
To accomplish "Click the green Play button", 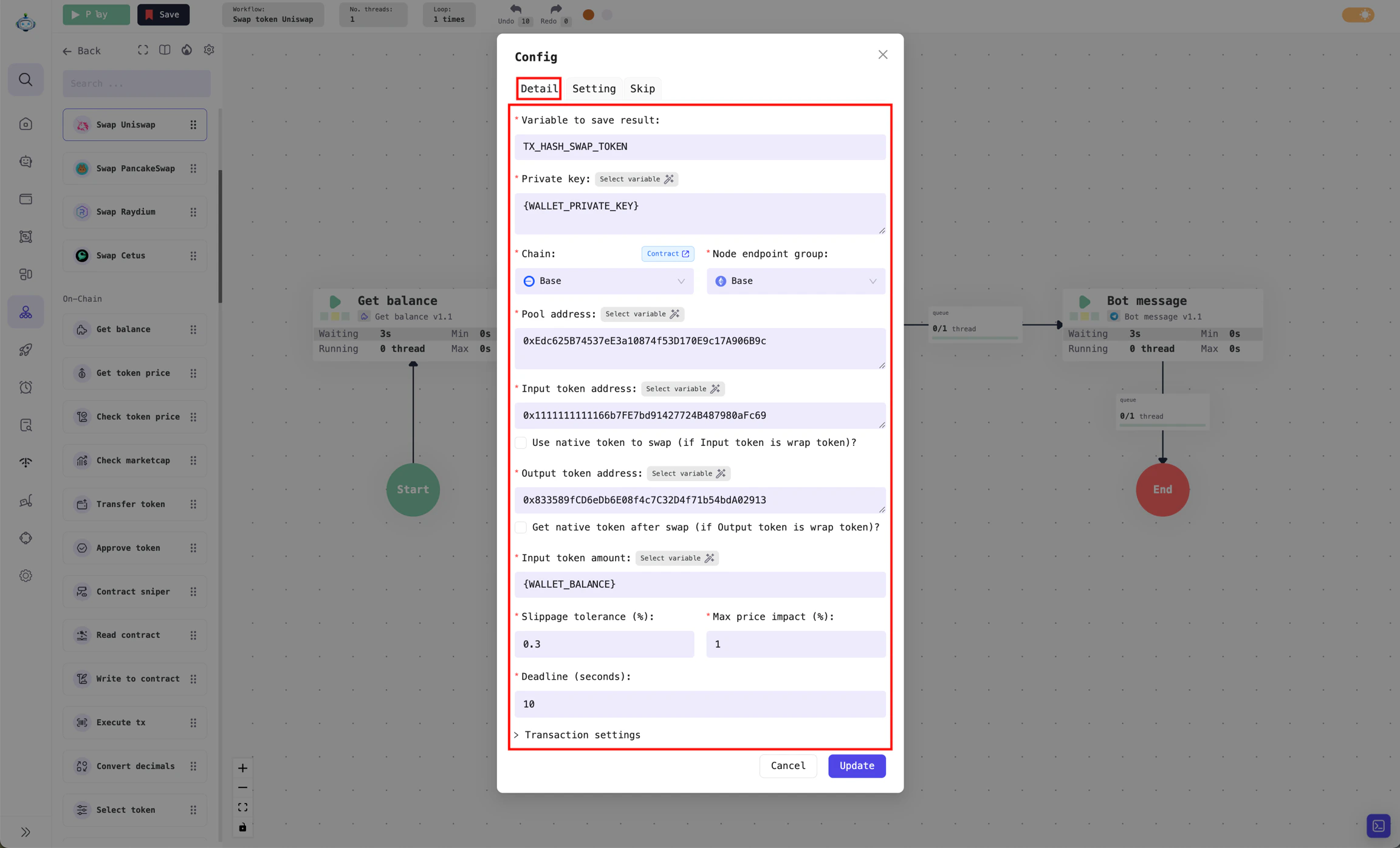I will [x=96, y=15].
